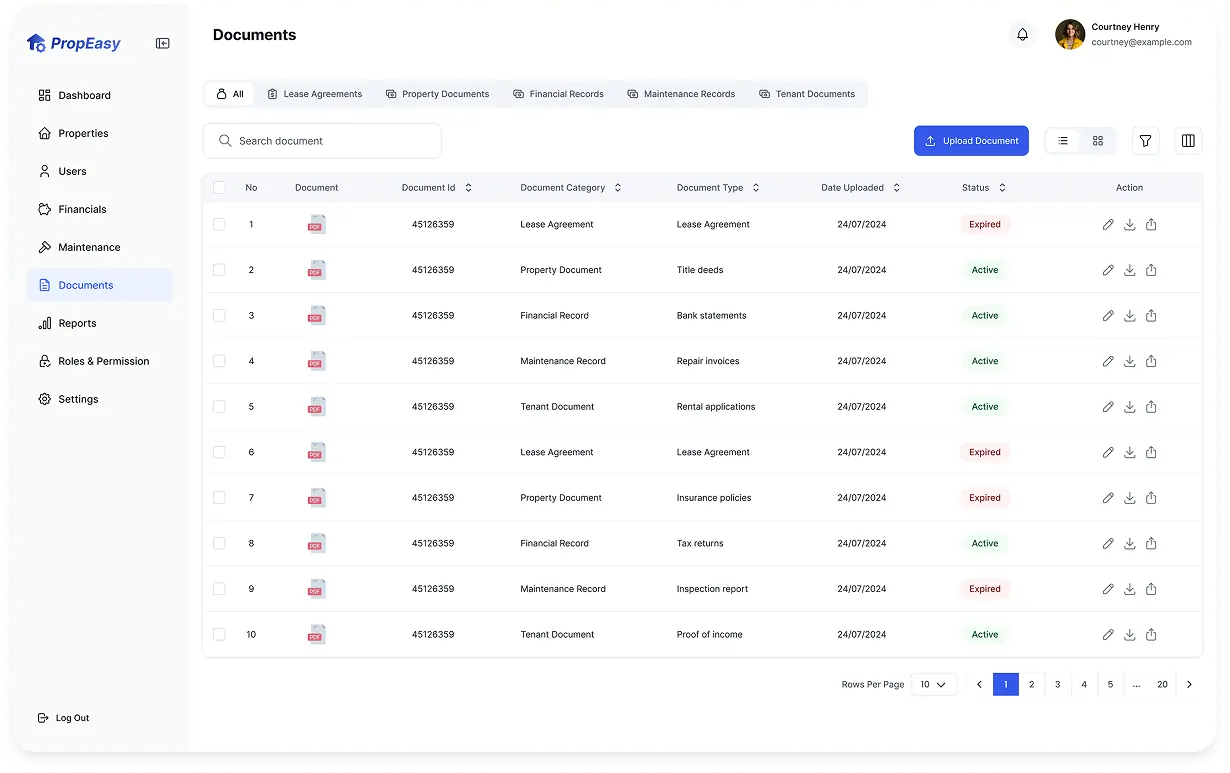Collapse the sidebar panel icon
The height and width of the screenshot is (773, 1230).
pyautogui.click(x=162, y=43)
